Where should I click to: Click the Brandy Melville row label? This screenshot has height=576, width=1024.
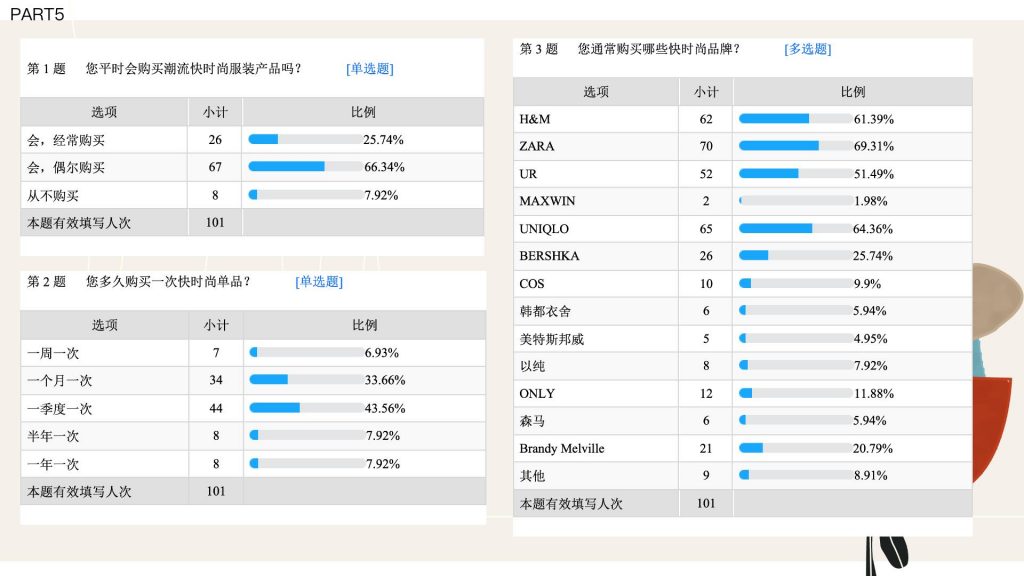[x=562, y=449]
